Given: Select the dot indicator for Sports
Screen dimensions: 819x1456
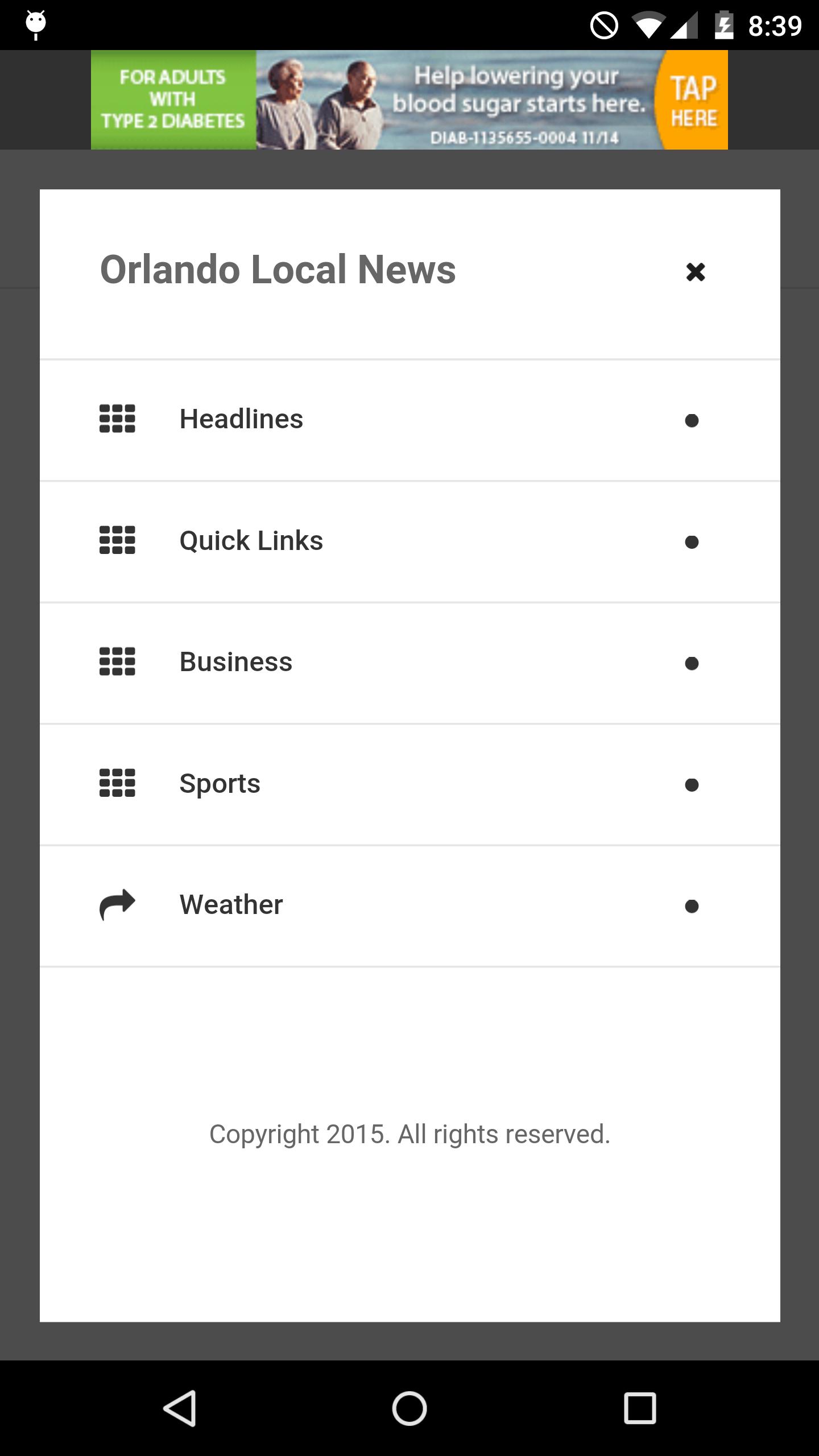Looking at the screenshot, I should pos(692,785).
